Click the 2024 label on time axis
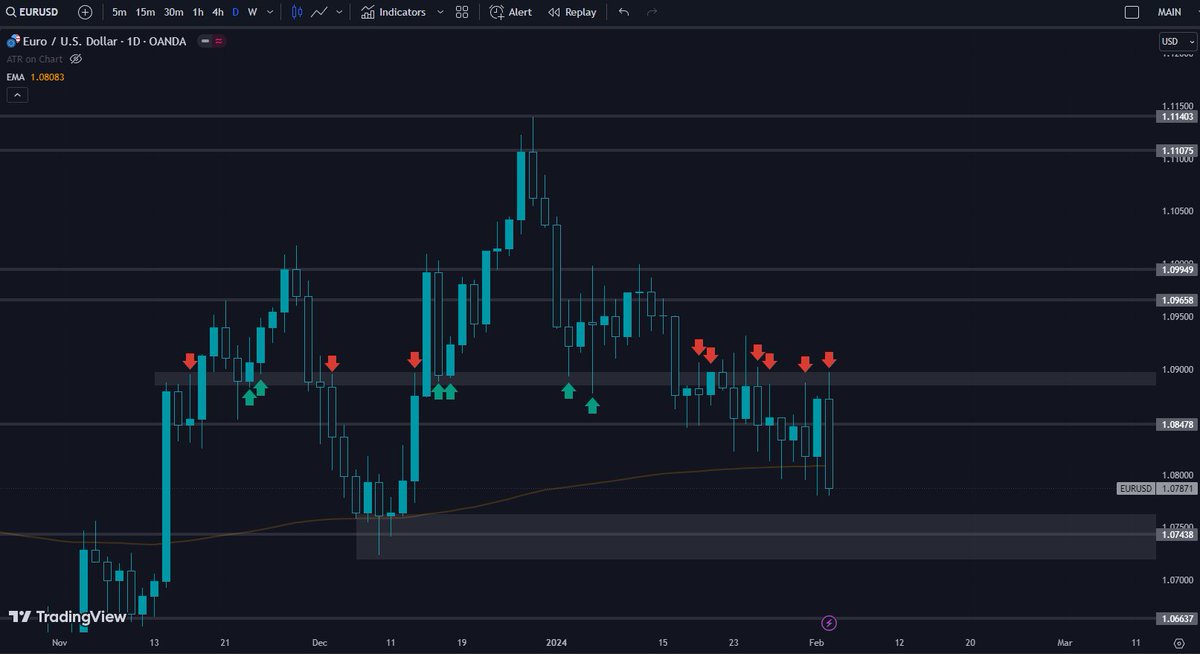The width and height of the screenshot is (1200, 654). 558,643
